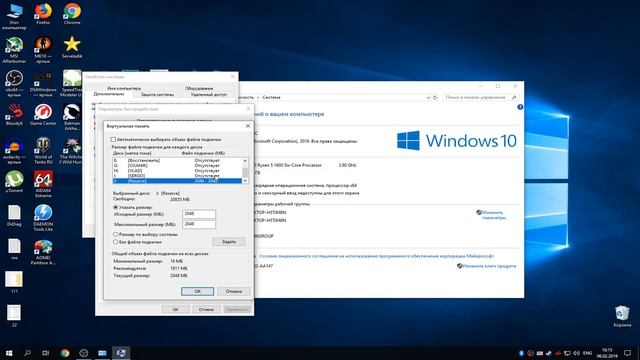Select the highlighted [Reserve] drive row
Screen dimensions: 640x360
point(177,180)
